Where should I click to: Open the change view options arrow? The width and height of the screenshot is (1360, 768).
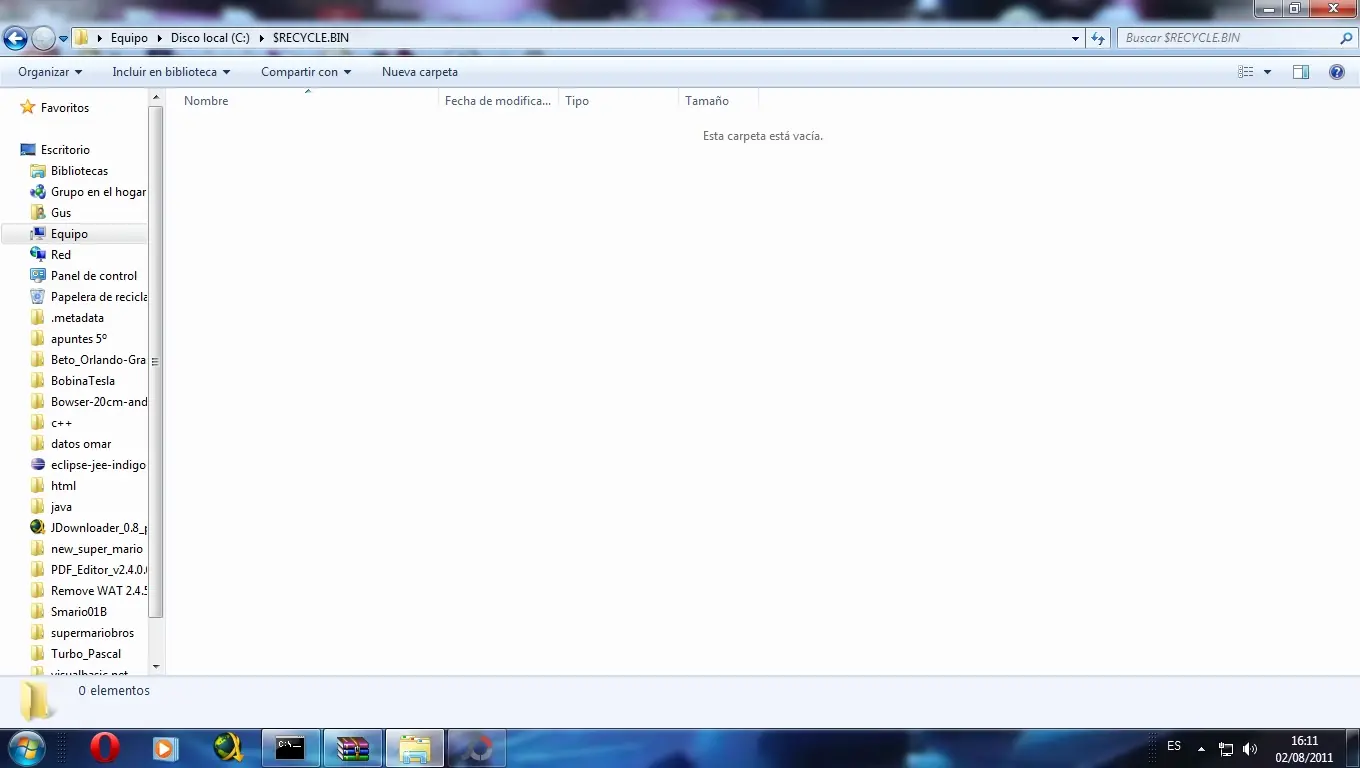(1267, 72)
